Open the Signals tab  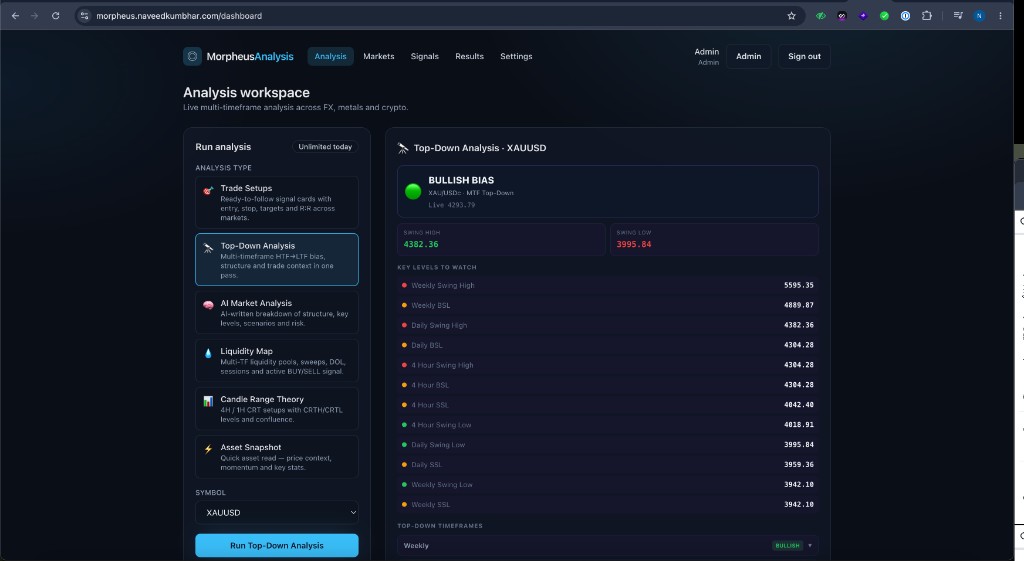point(424,56)
